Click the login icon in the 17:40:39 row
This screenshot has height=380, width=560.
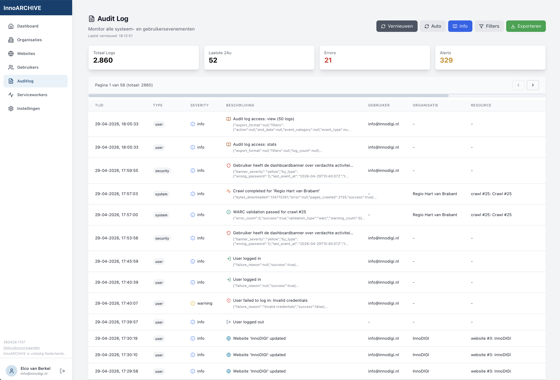tap(229, 280)
